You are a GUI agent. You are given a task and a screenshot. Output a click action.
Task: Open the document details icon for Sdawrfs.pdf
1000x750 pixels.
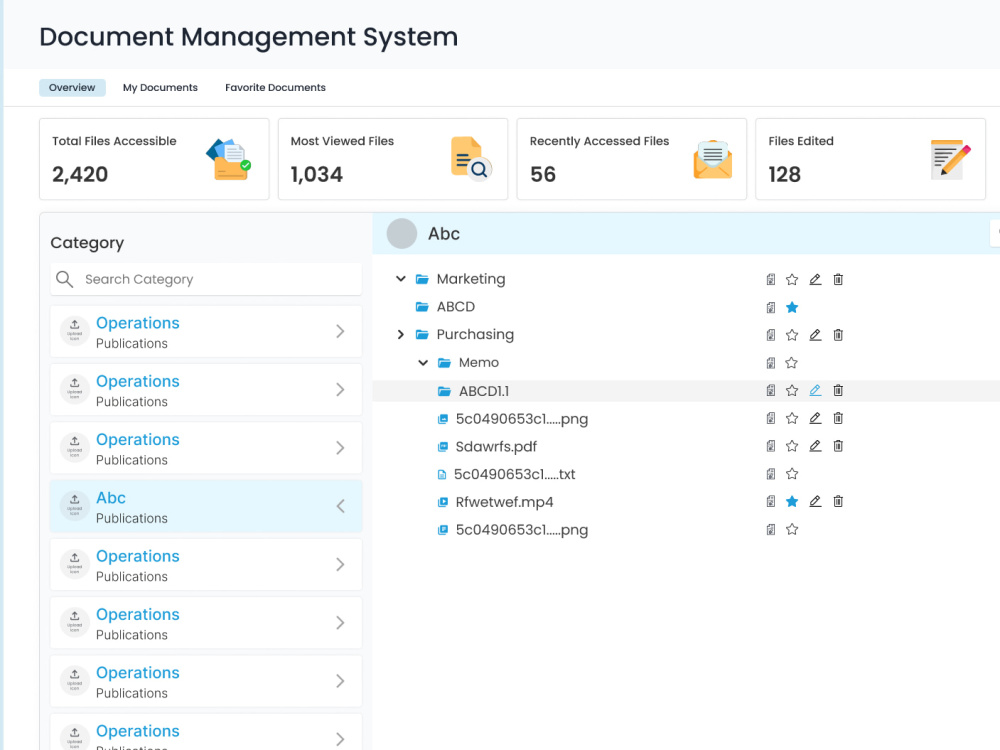(x=770, y=446)
